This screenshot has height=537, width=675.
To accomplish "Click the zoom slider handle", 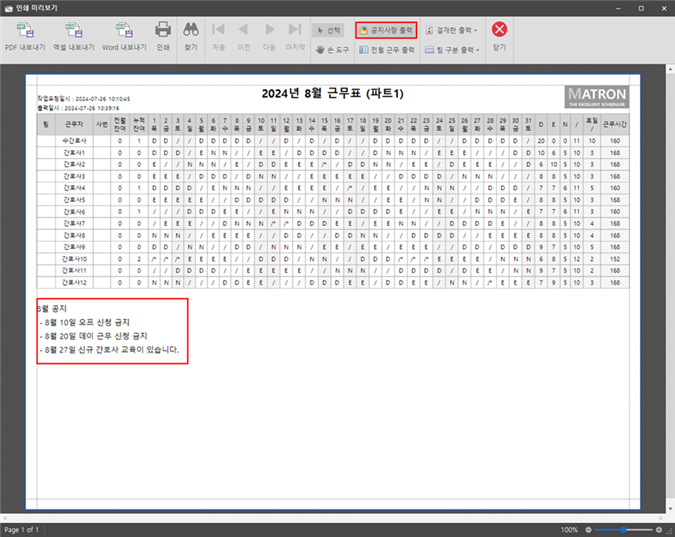I will tap(626, 529).
